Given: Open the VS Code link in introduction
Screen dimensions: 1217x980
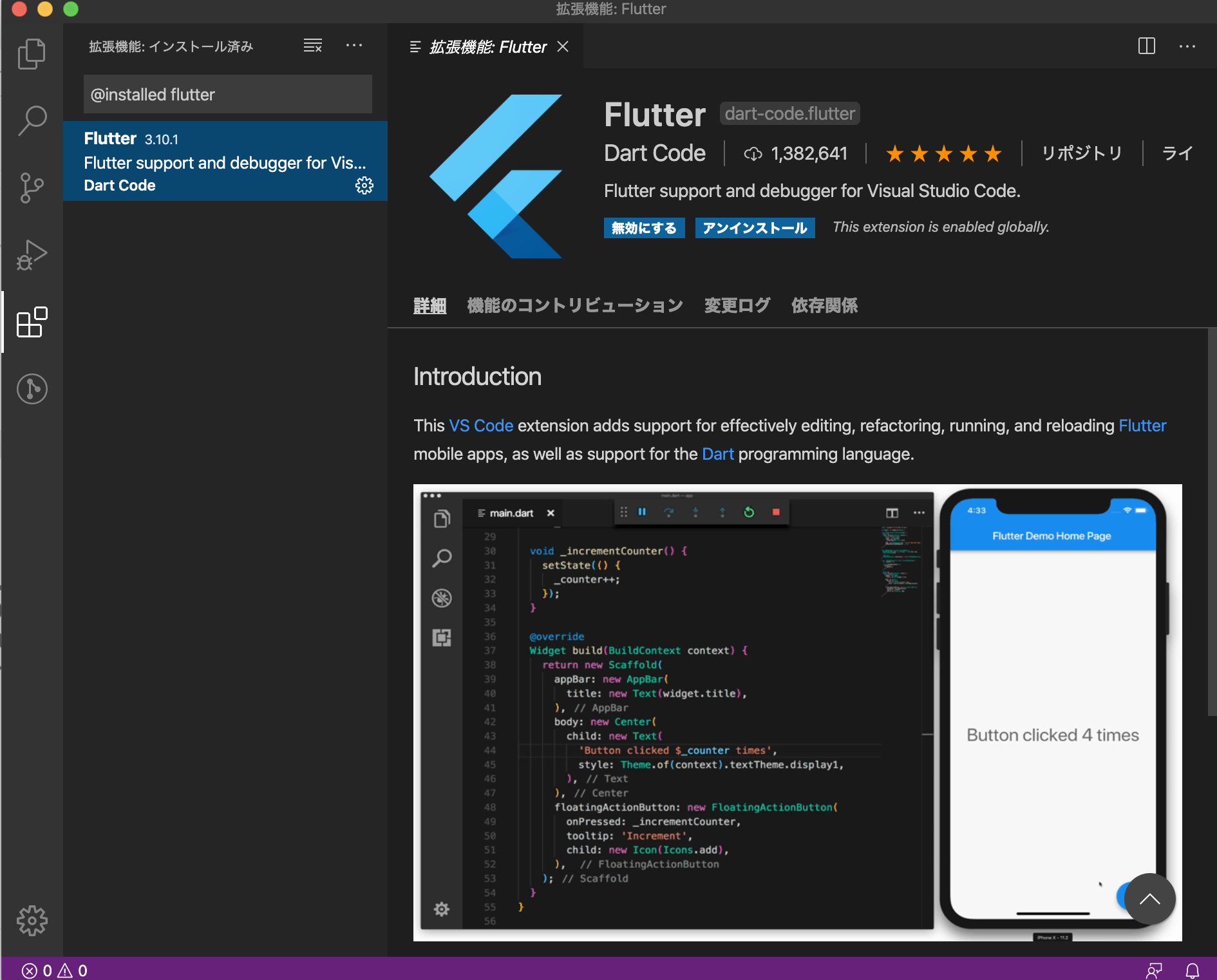Looking at the screenshot, I should coord(481,426).
